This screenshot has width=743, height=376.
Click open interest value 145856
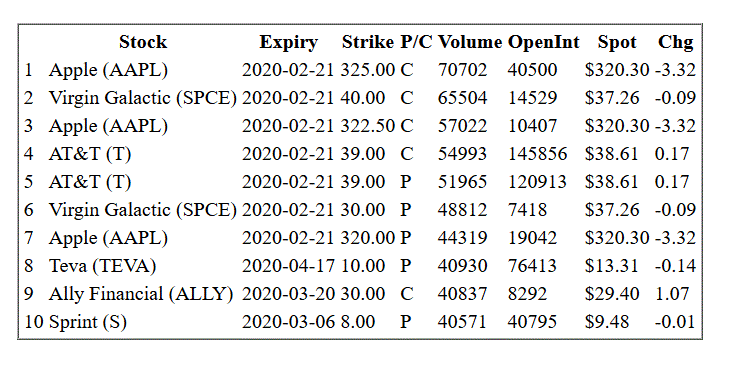[x=537, y=154]
